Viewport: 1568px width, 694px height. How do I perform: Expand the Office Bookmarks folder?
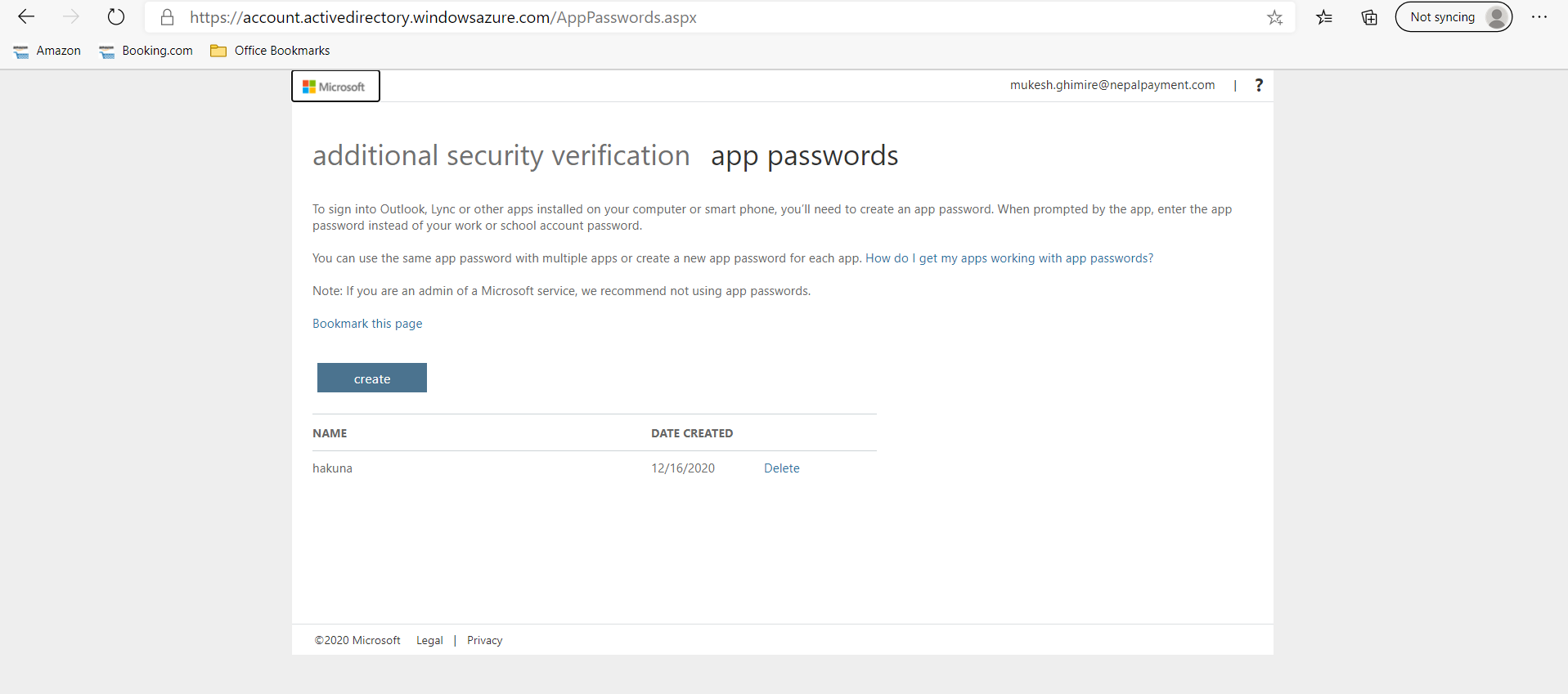(270, 51)
